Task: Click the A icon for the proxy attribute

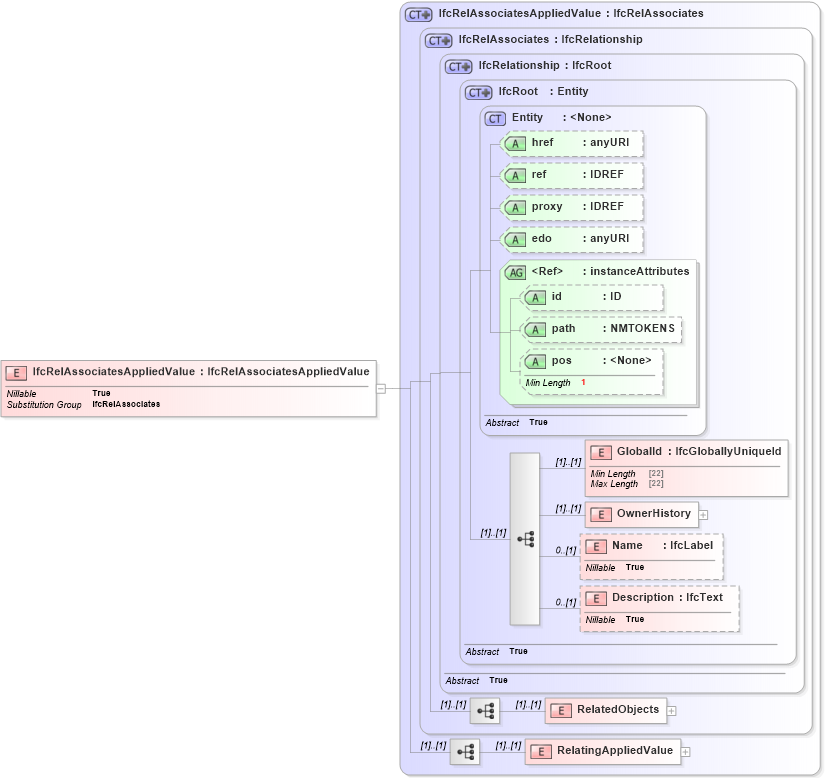Action: (x=515, y=207)
